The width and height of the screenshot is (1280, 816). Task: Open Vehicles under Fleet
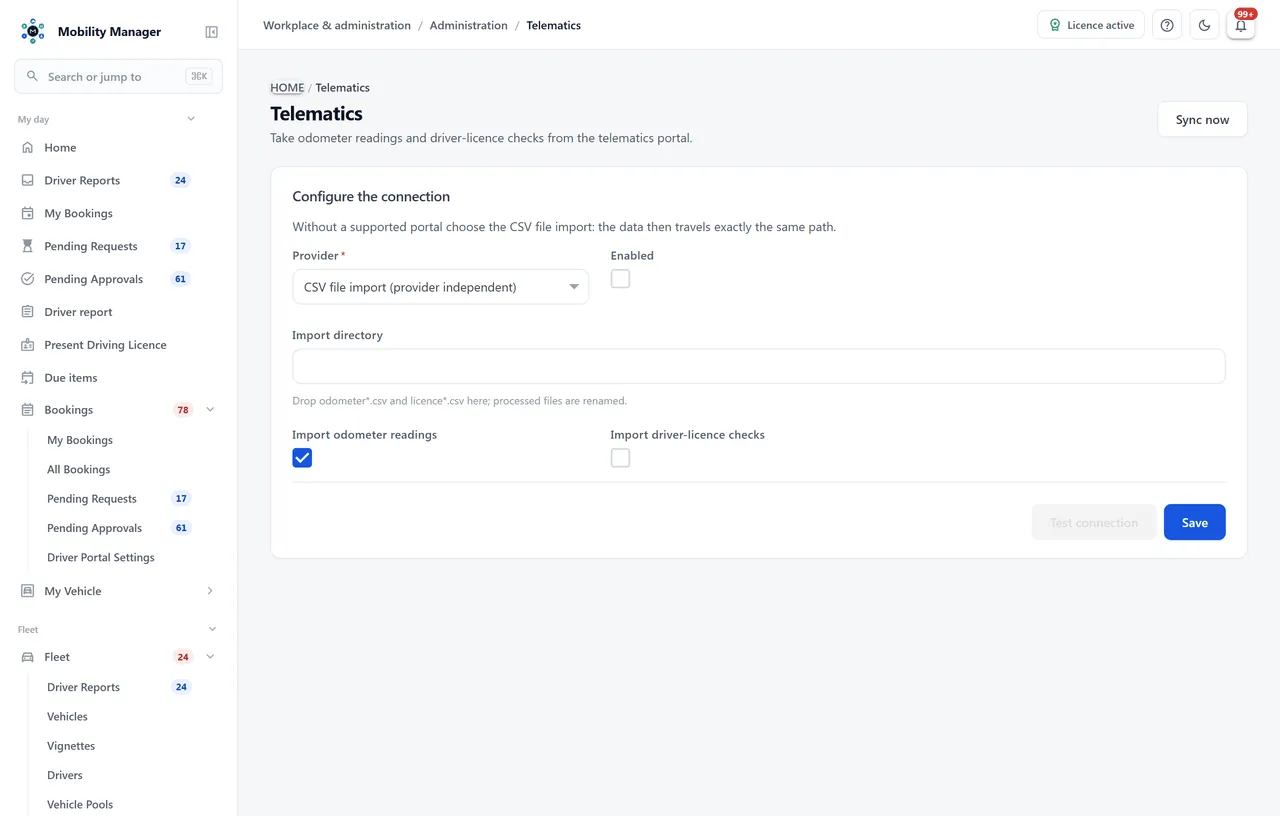click(67, 716)
